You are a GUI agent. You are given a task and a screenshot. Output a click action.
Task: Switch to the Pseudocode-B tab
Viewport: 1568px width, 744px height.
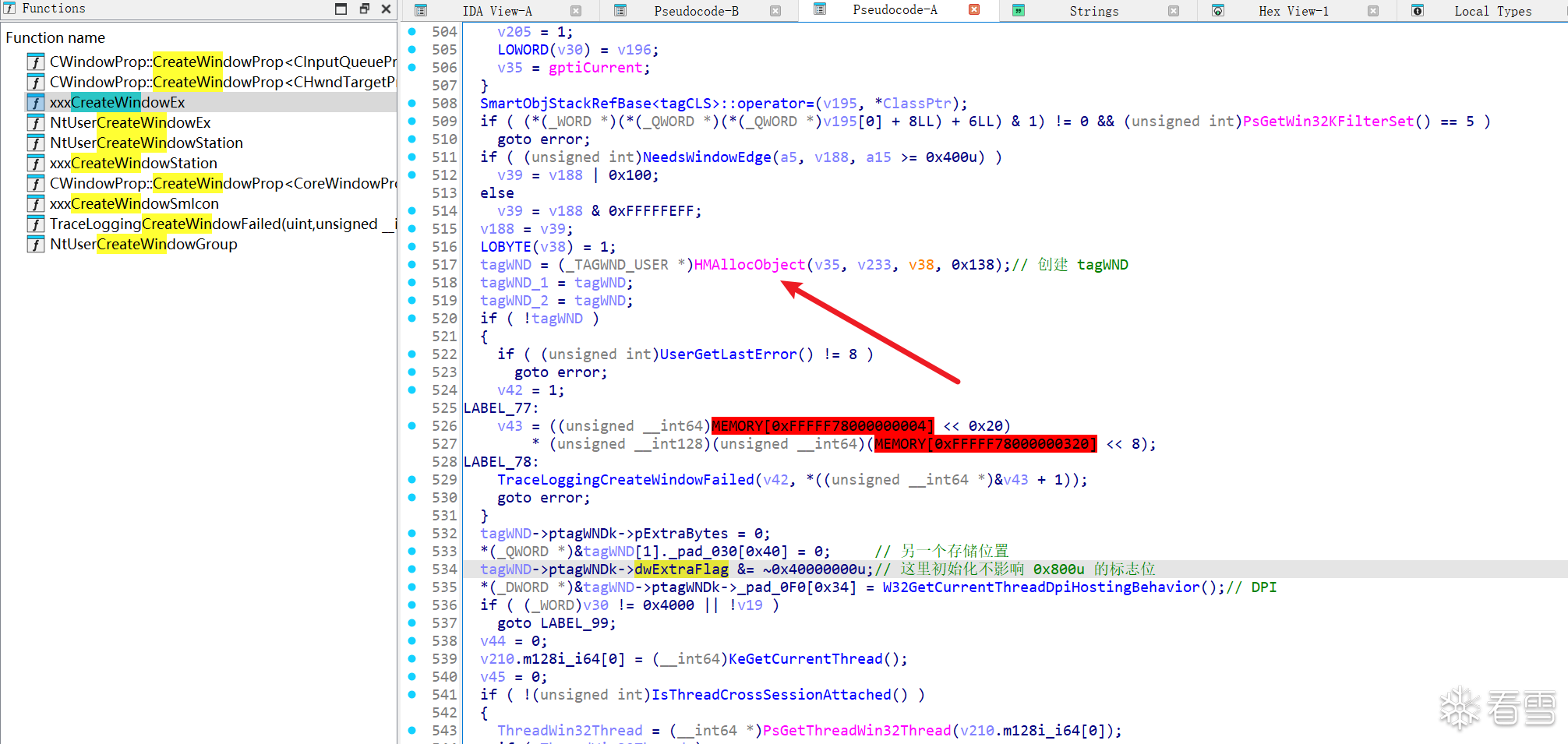point(696,11)
